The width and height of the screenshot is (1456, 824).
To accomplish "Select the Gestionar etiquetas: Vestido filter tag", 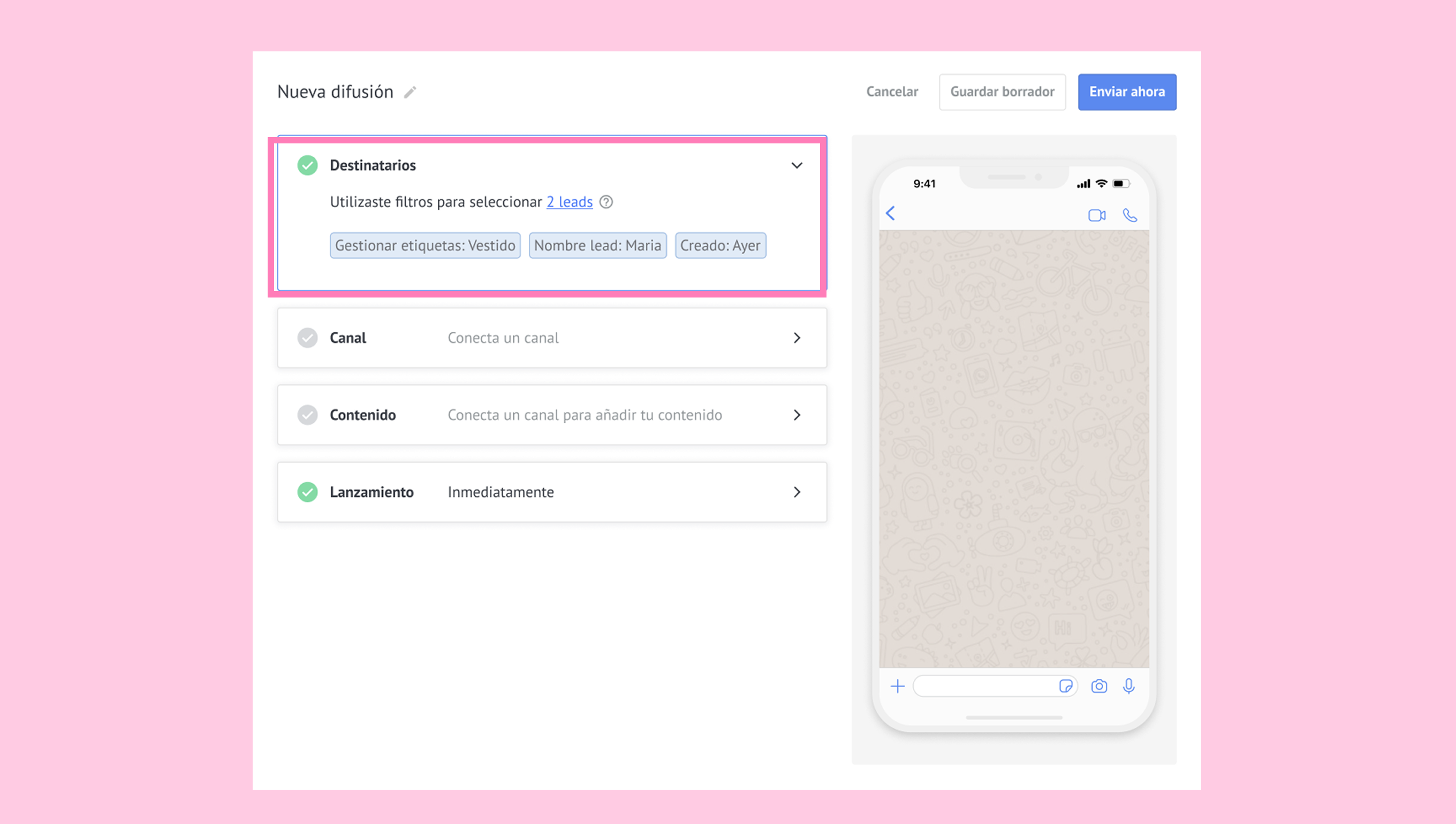I will 425,246.
